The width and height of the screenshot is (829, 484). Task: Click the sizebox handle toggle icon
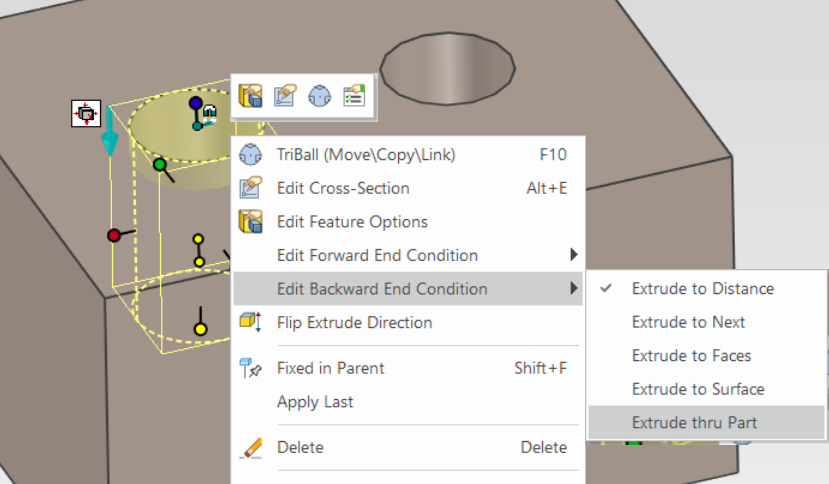[x=86, y=114]
